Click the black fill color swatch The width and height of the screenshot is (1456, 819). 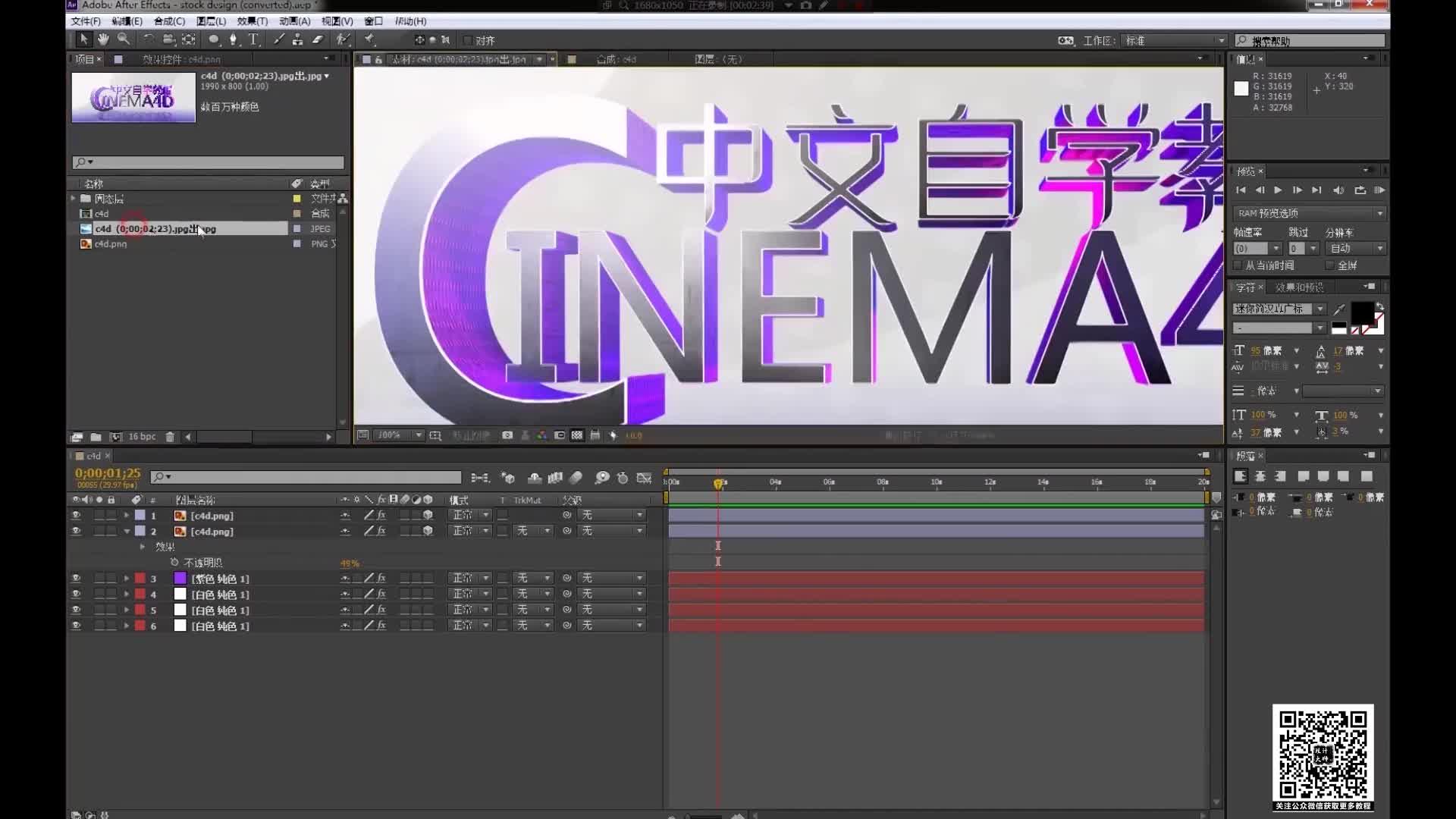[1361, 312]
